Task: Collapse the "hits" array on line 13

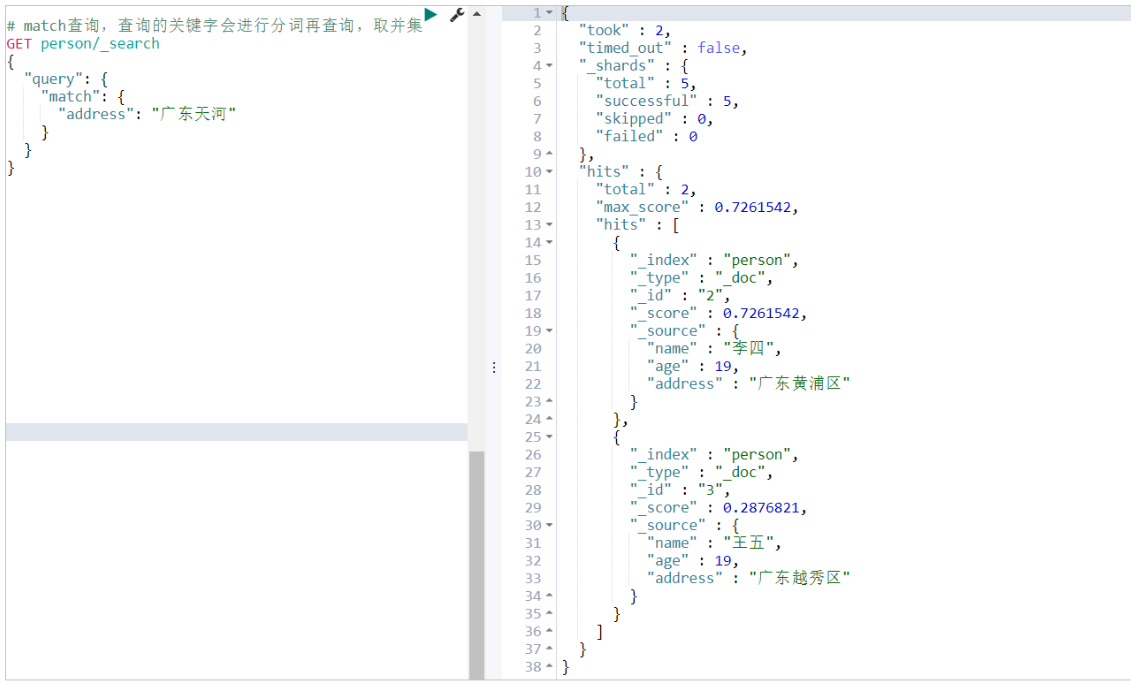Action: [549, 225]
